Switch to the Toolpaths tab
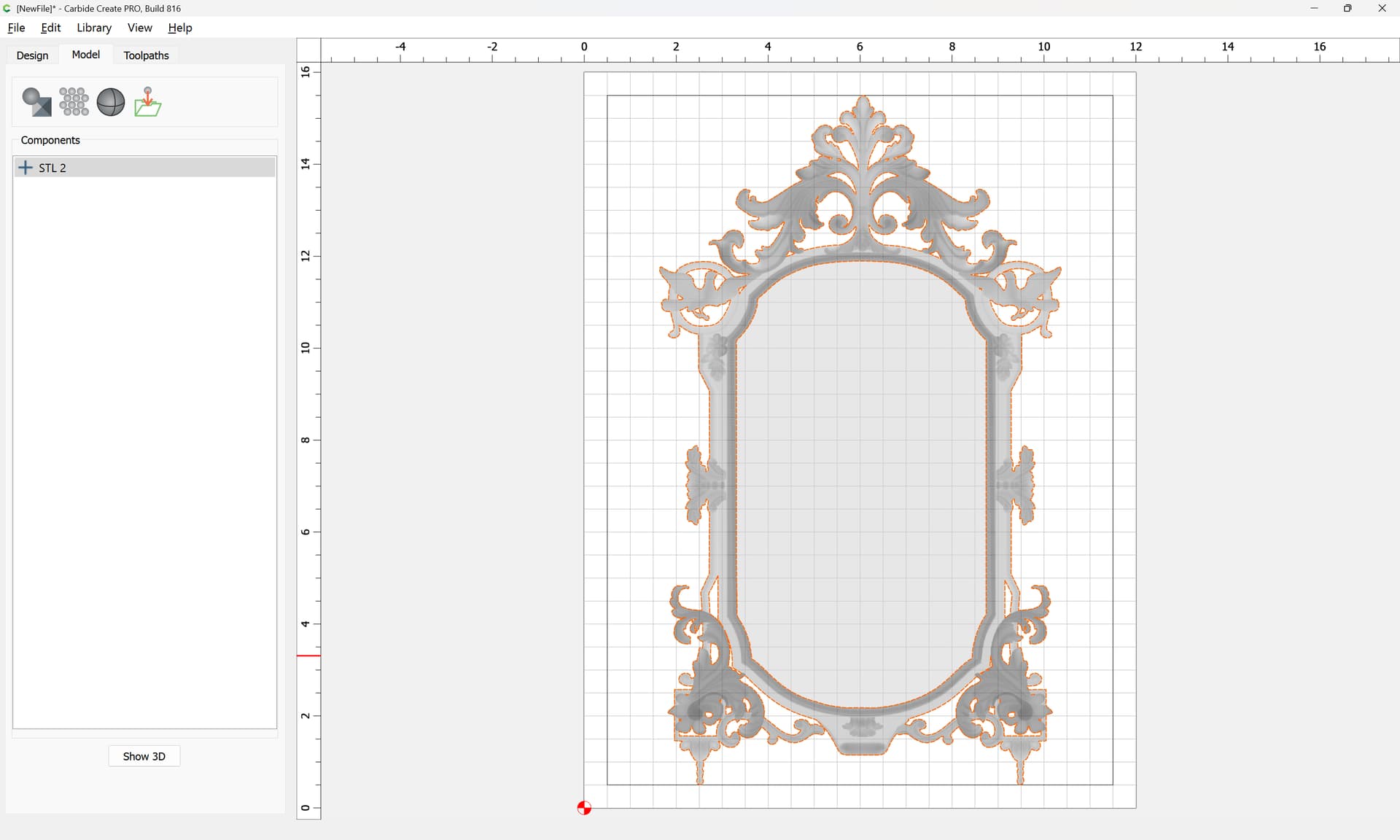 coord(147,55)
